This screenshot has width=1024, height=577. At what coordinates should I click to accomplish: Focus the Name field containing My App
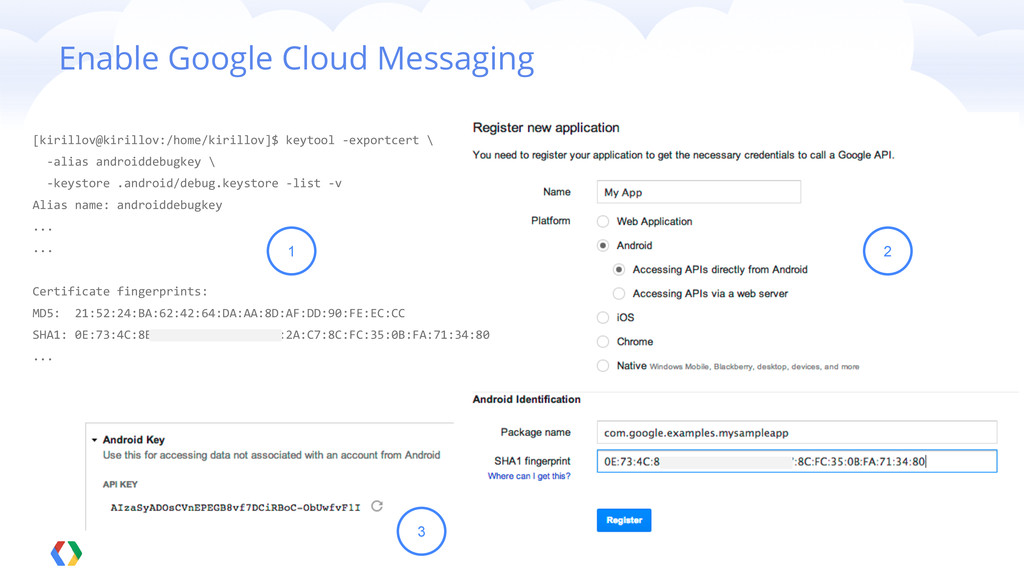click(699, 192)
